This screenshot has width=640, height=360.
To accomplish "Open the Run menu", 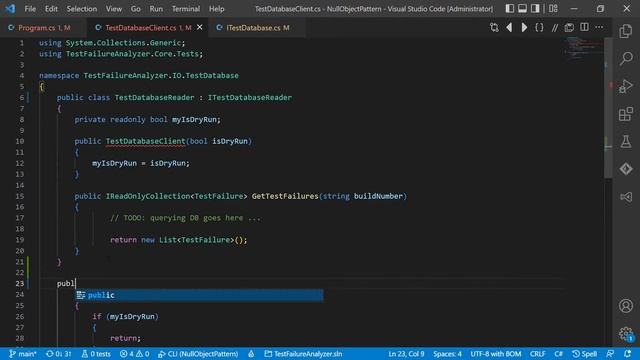I will click(x=156, y=9).
